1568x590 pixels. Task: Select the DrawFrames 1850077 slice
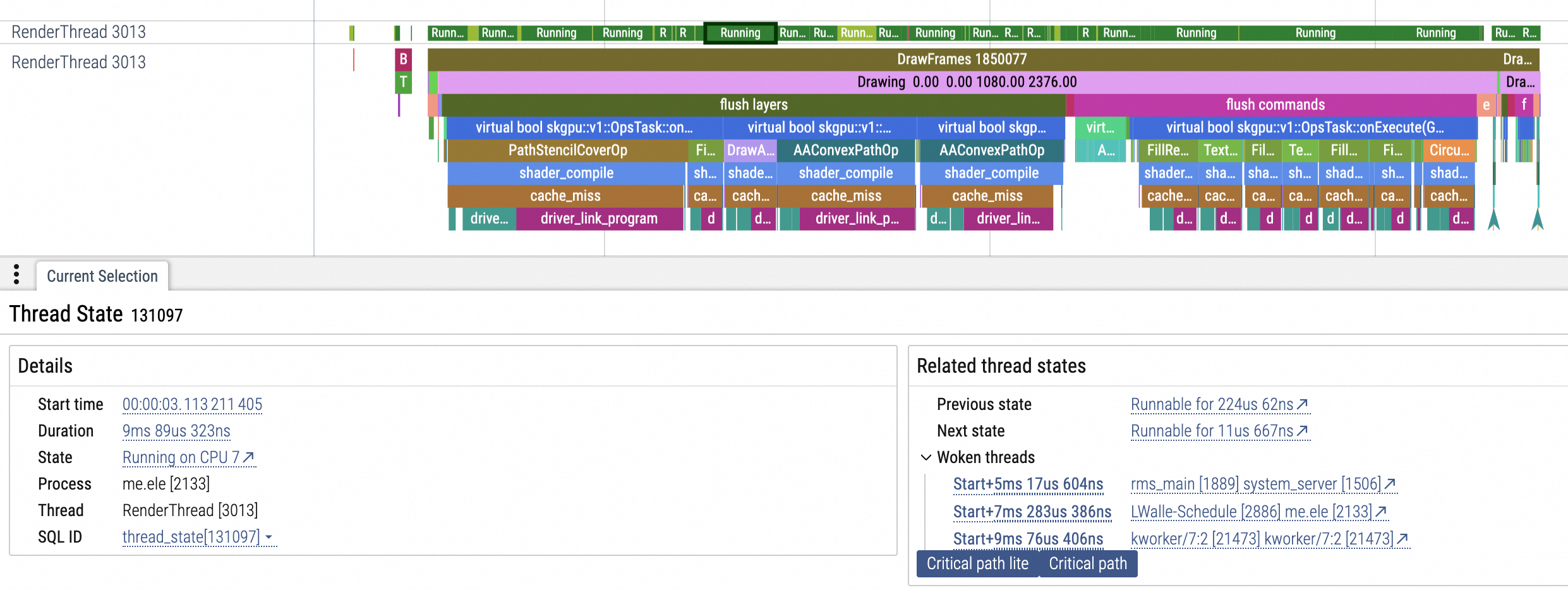tap(962, 59)
